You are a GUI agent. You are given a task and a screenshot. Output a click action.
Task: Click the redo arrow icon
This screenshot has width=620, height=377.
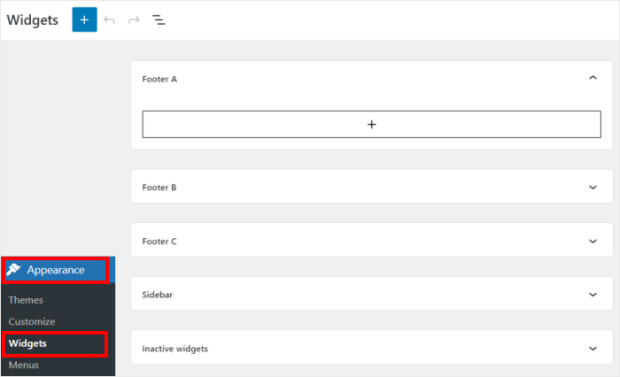[x=134, y=20]
